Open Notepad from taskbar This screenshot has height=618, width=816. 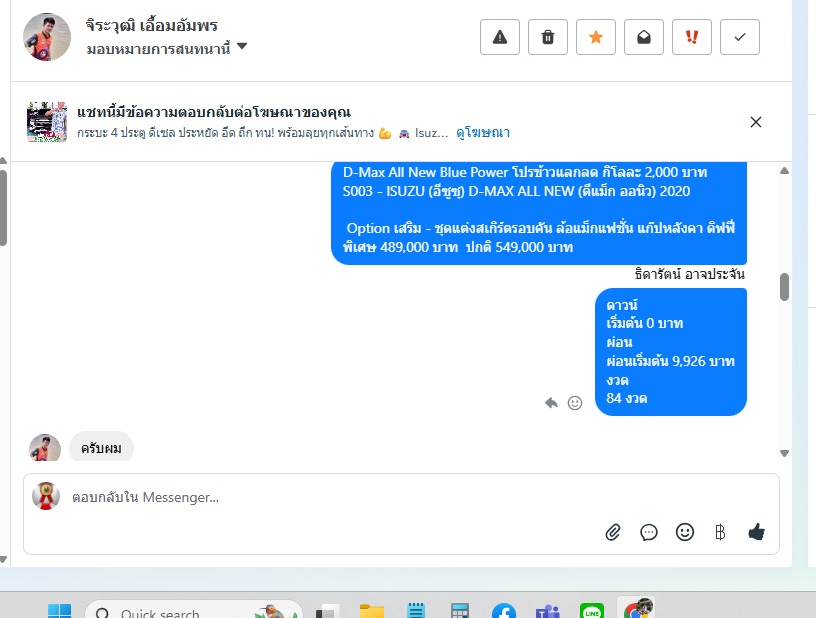pos(416,611)
